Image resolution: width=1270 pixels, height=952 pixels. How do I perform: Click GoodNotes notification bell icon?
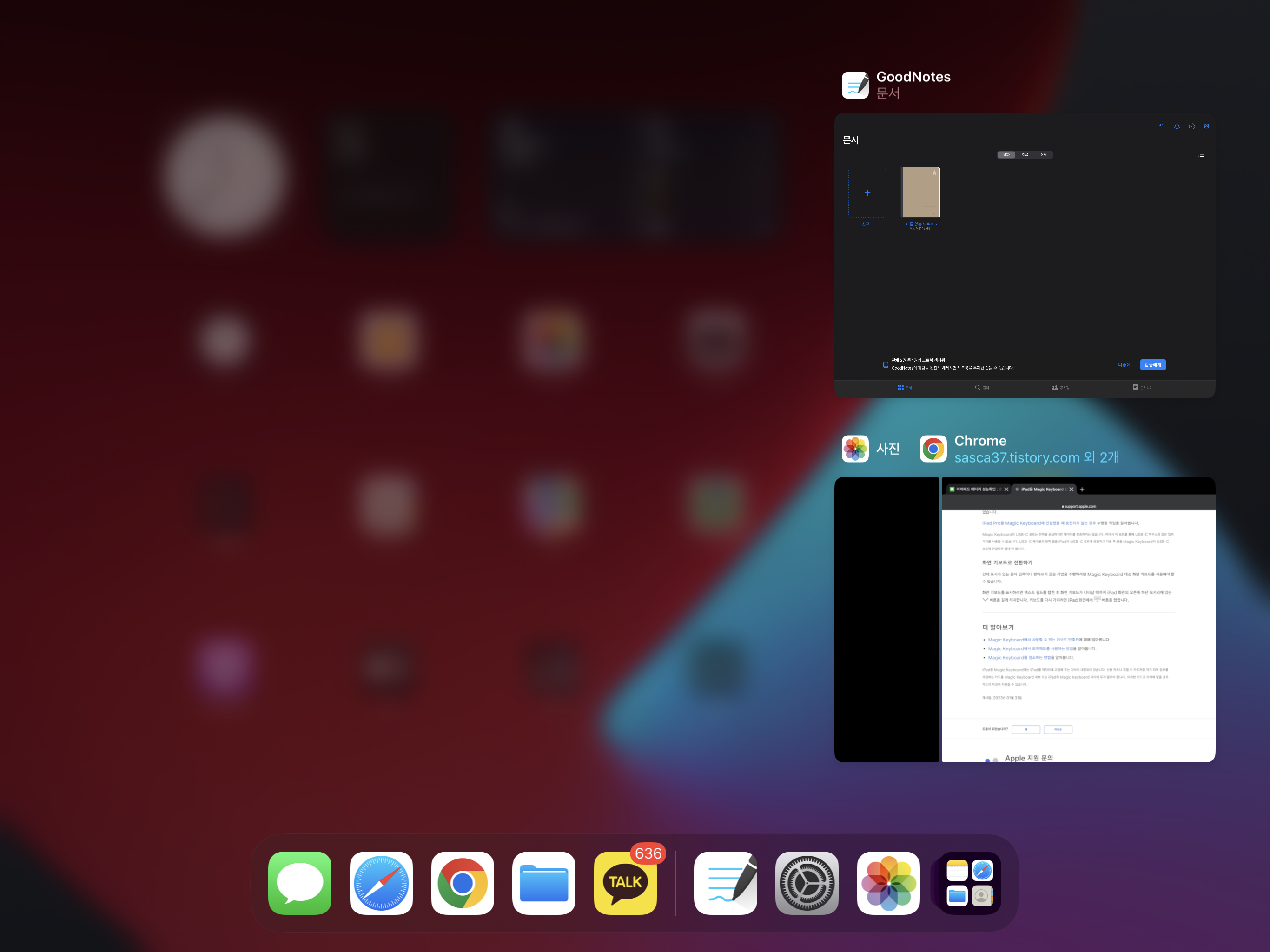click(1177, 126)
